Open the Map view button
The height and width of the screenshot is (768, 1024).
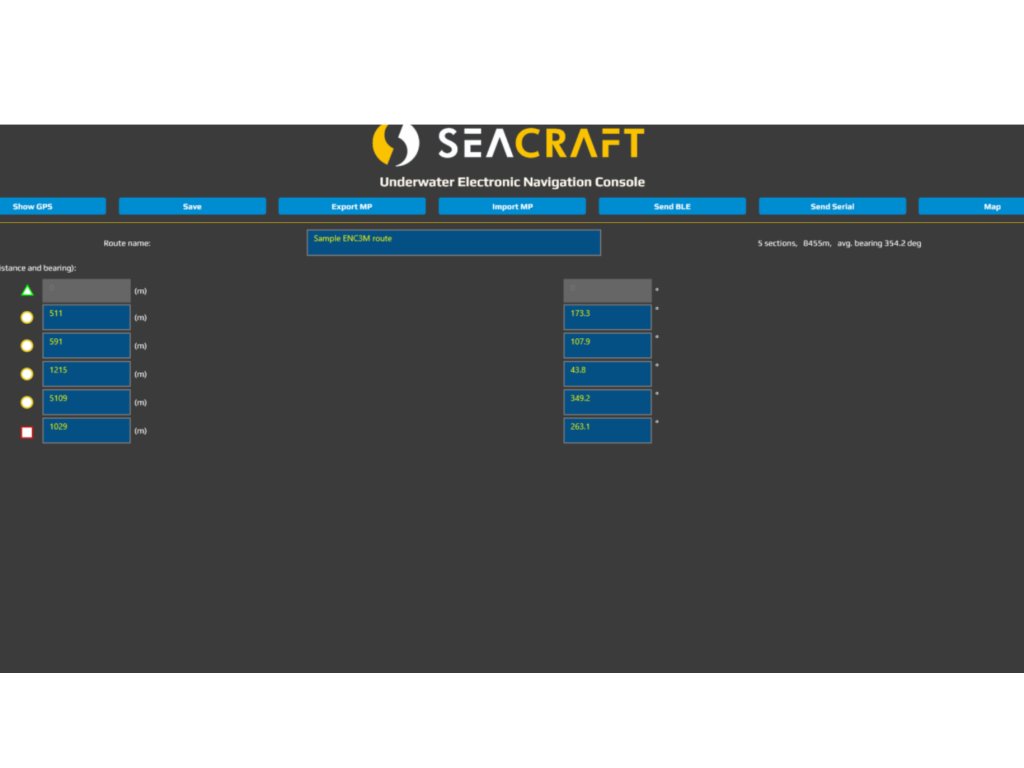[972, 206]
